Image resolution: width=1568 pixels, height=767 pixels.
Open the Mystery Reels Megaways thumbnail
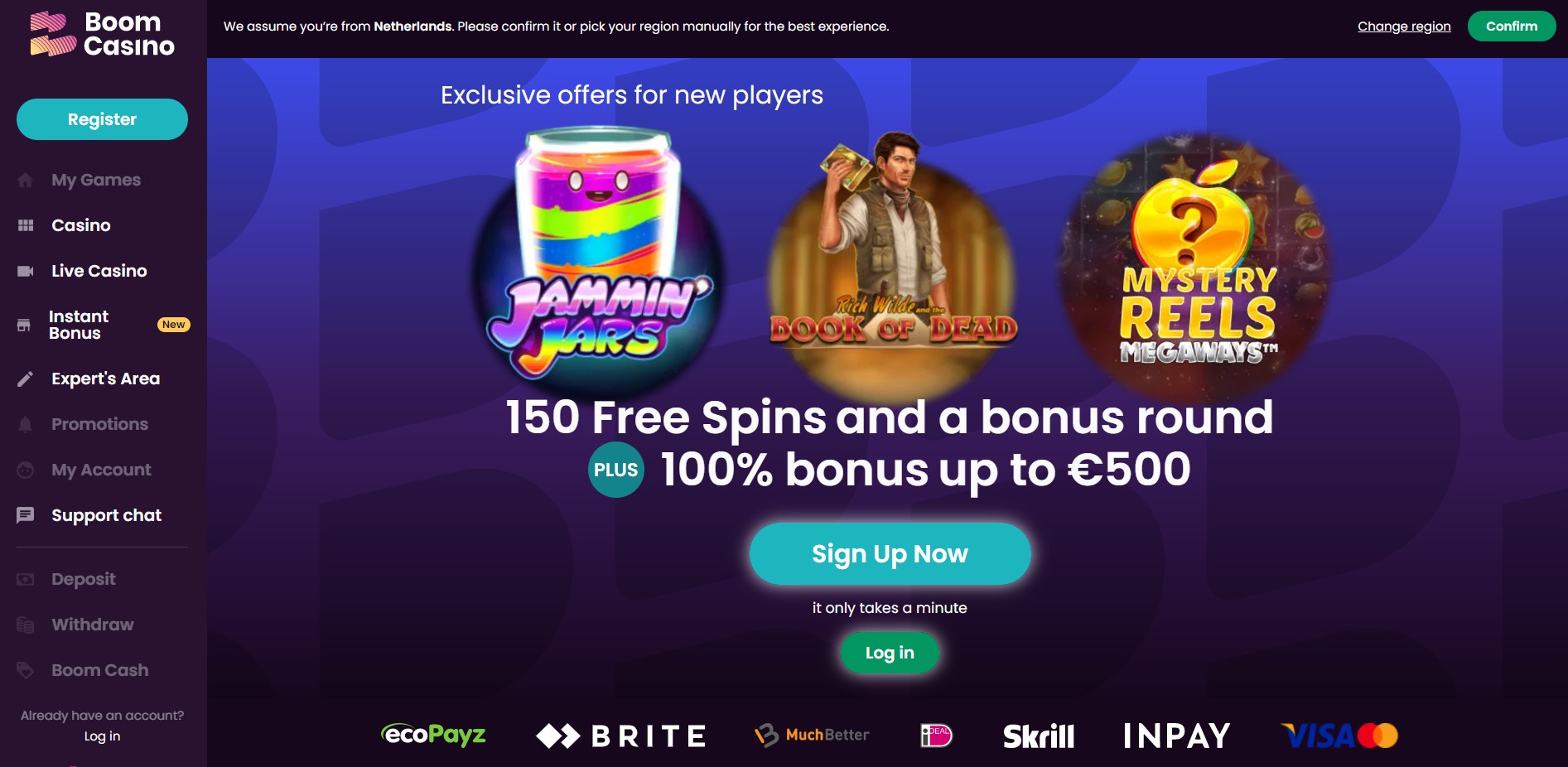tap(1197, 265)
